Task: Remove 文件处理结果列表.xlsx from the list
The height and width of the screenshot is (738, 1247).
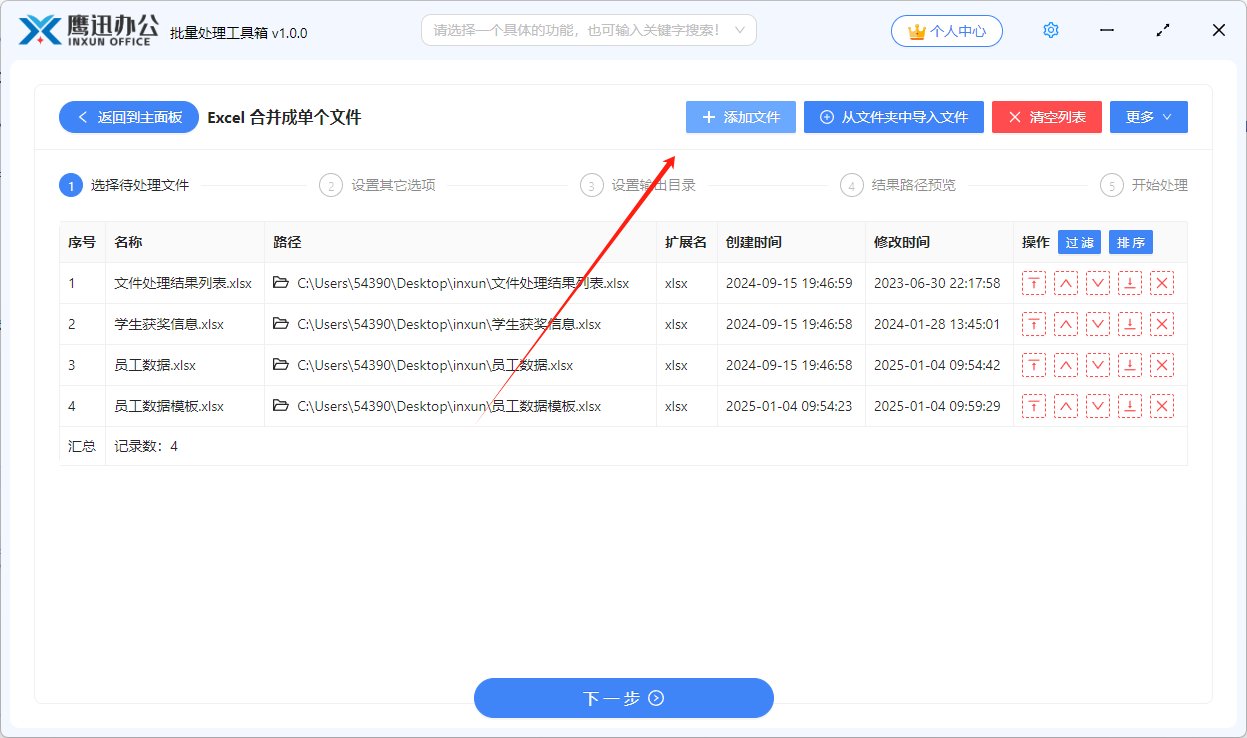Action: pos(1162,283)
